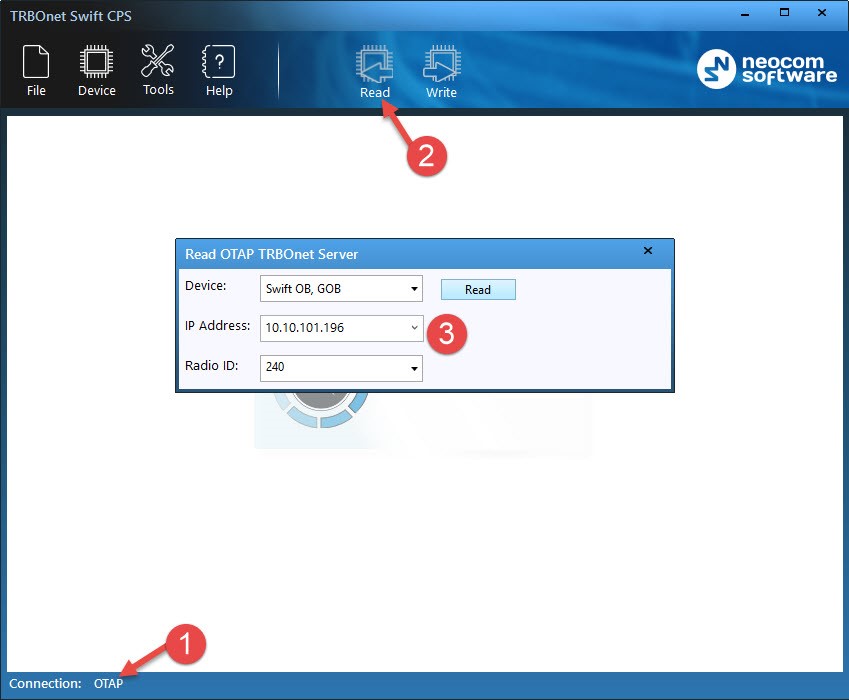The width and height of the screenshot is (849, 700).
Task: Click the Neocom Software logo
Action: click(x=767, y=69)
